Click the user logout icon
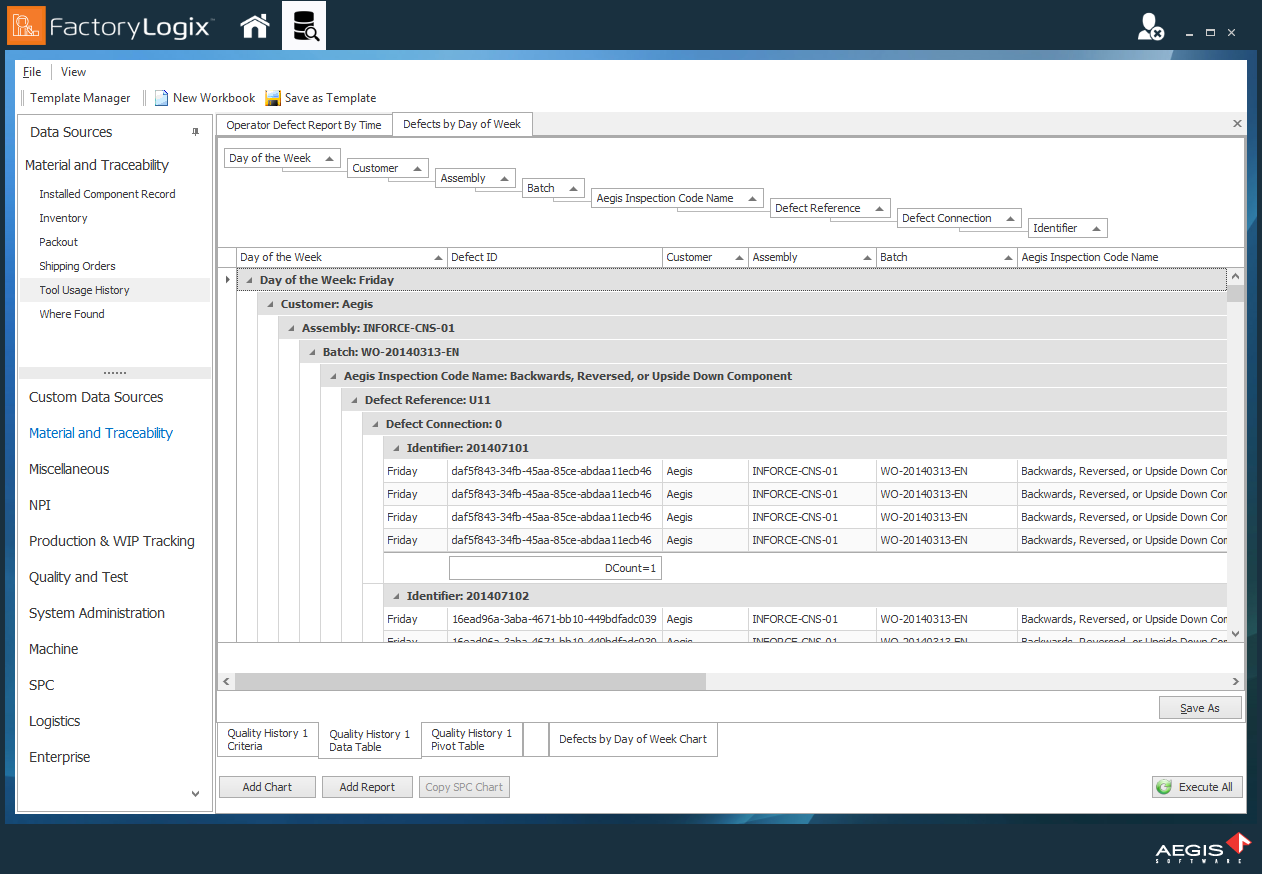Image resolution: width=1262 pixels, height=874 pixels. [1150, 27]
